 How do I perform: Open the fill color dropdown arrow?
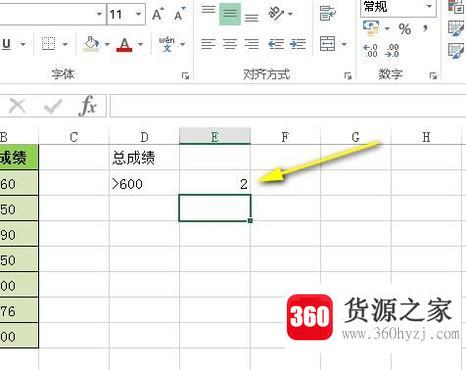coord(107,44)
